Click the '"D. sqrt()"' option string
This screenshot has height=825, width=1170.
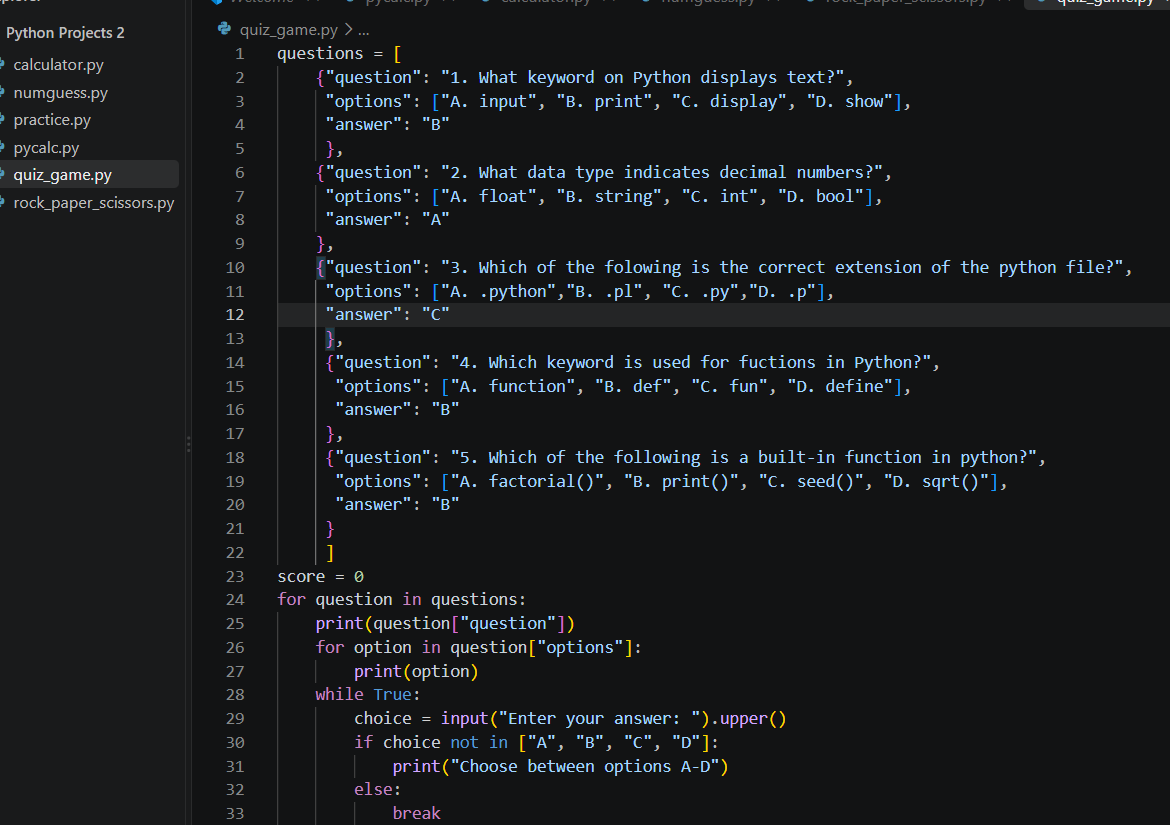click(936, 481)
